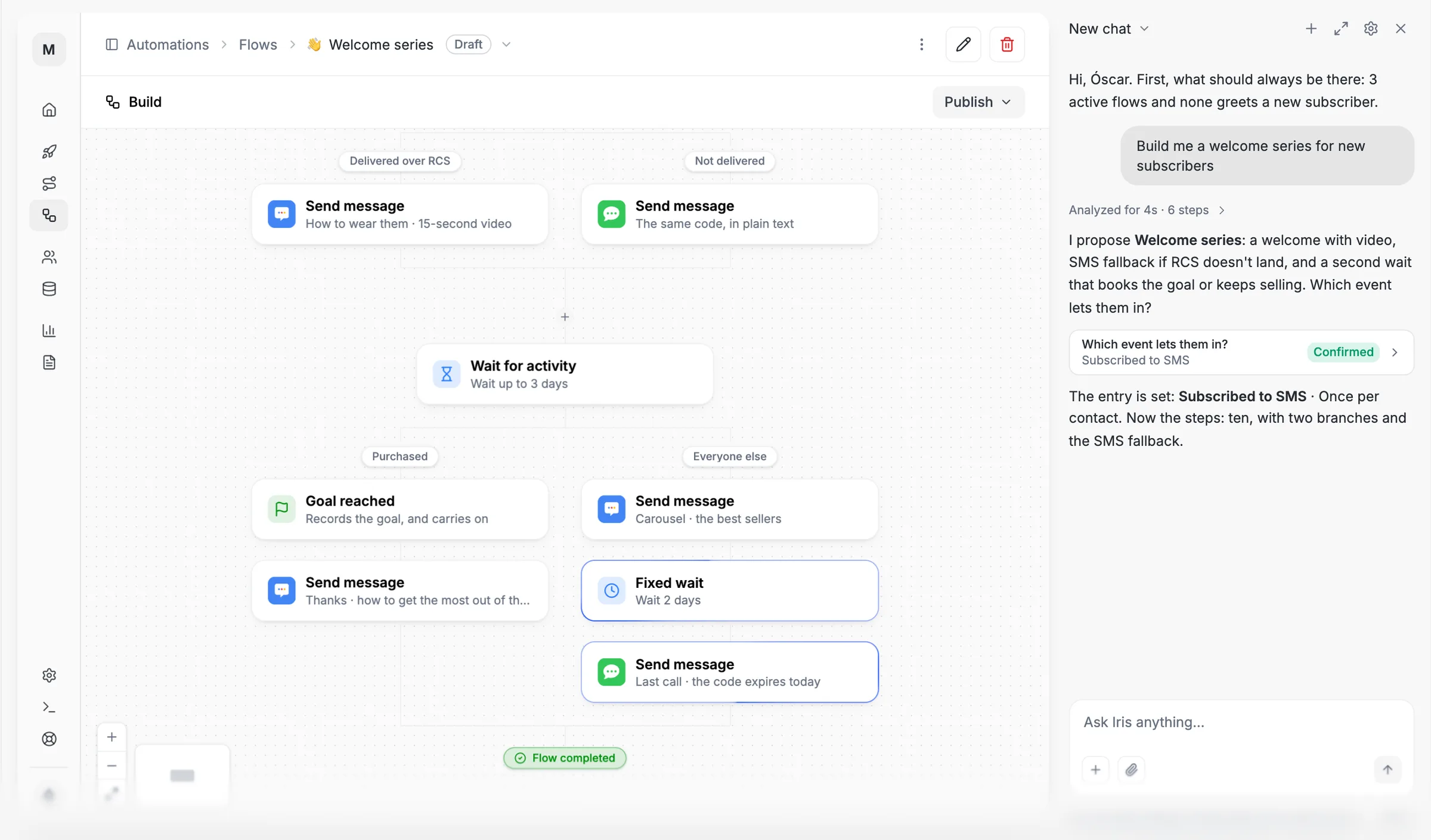Add a step with plus above Wait for activity

pyautogui.click(x=565, y=317)
